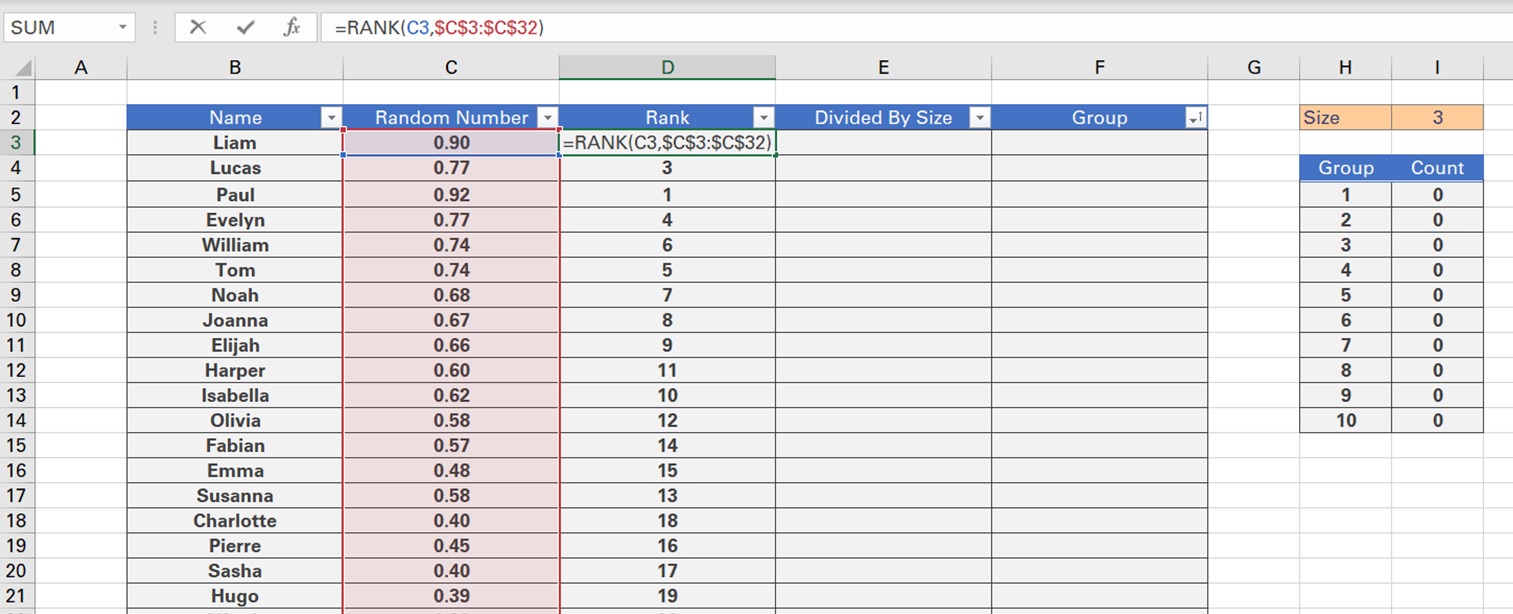
Task: Confirm the formula with the checkmark icon
Action: [244, 27]
